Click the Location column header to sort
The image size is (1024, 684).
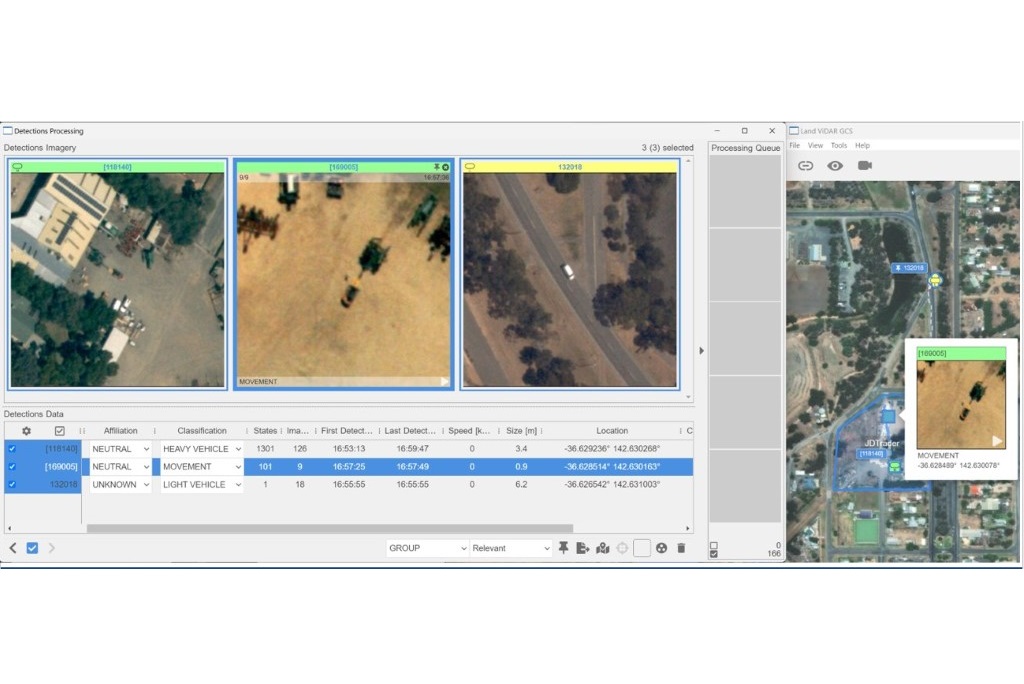point(612,430)
